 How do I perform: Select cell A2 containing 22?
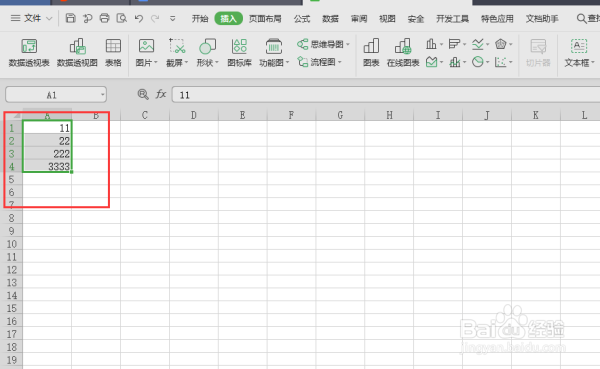[47, 141]
